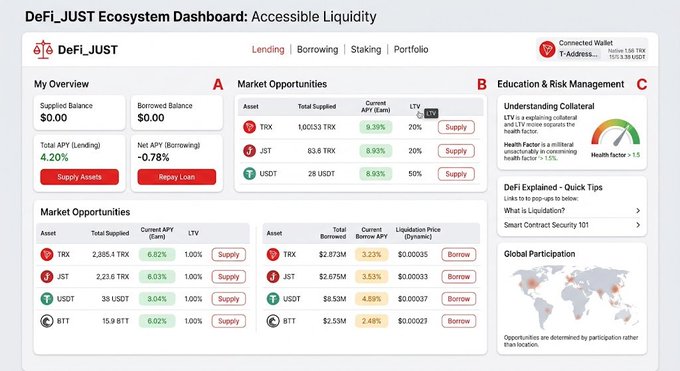Click the DeFi_JUST scales logo icon
Viewport: 680px width, 371px height.
click(43, 50)
